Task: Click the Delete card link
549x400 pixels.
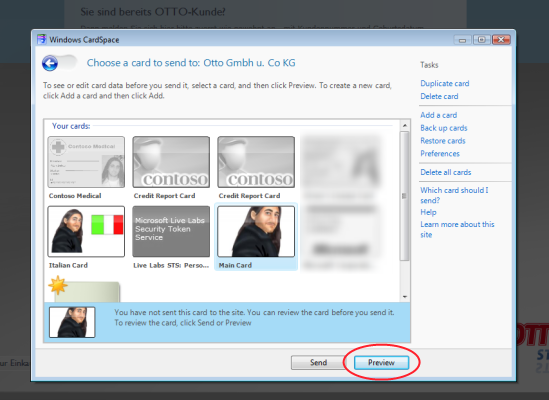Action: tap(439, 96)
